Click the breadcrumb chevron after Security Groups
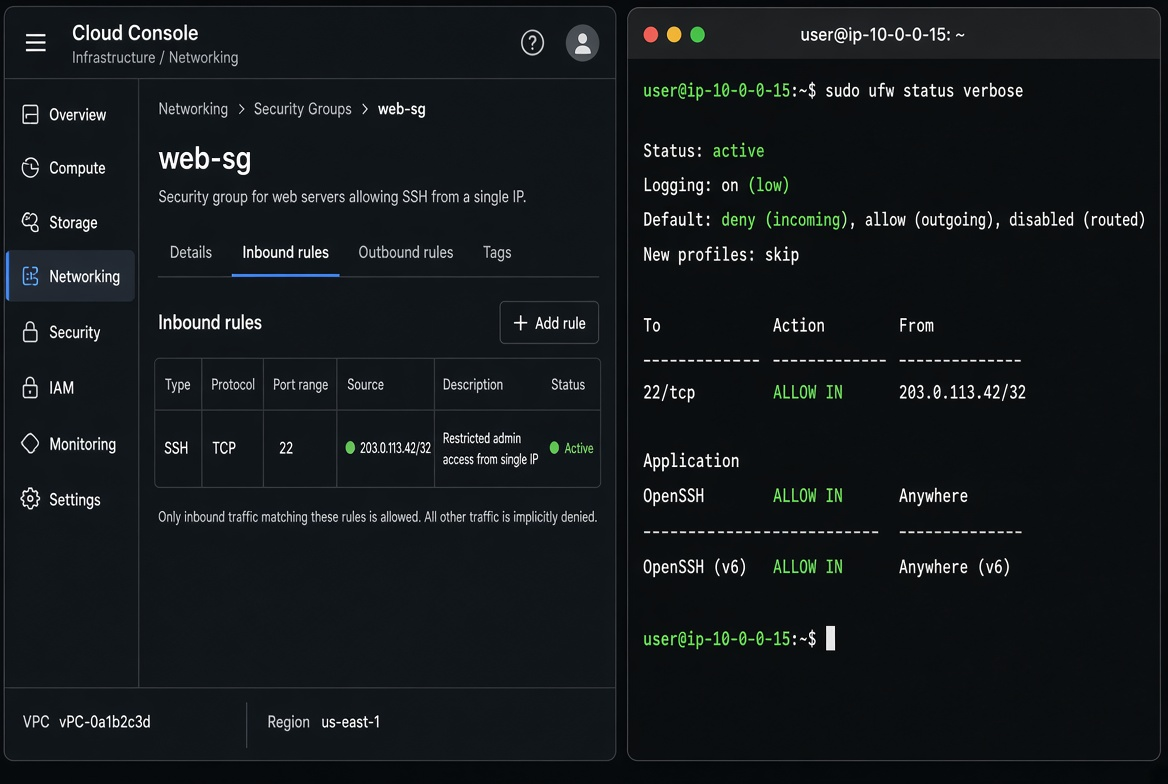The width and height of the screenshot is (1168, 784). pos(365,110)
